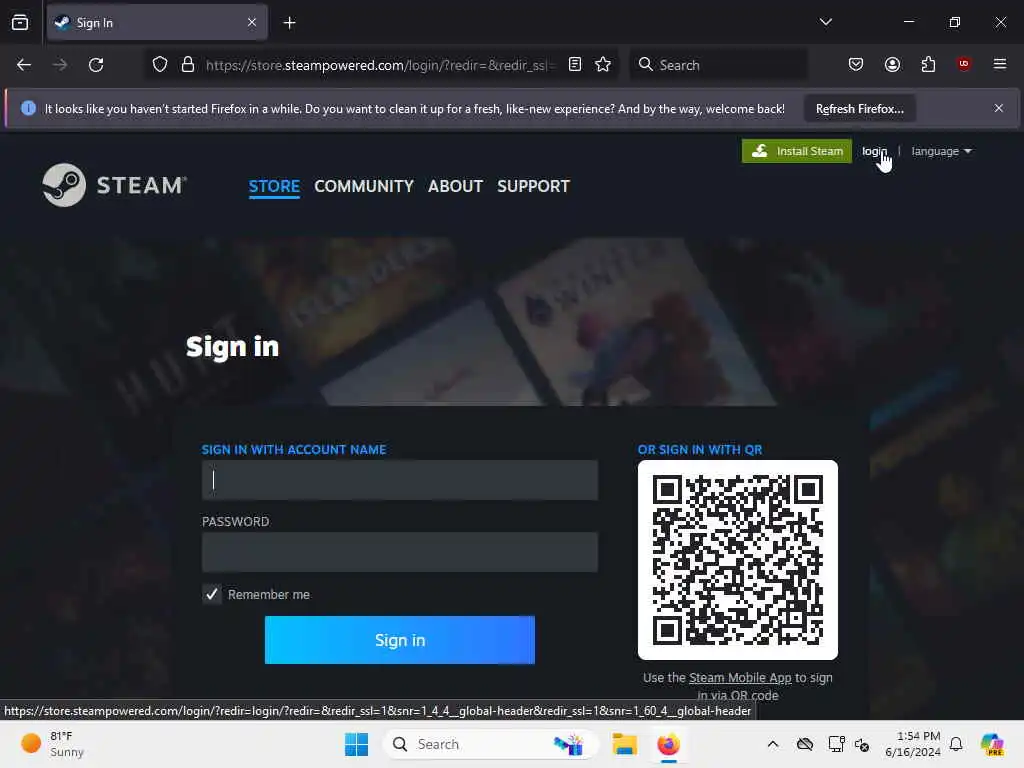This screenshot has width=1024, height=768.
Task: Click the OneDrive cloud tray icon
Action: tap(805, 744)
